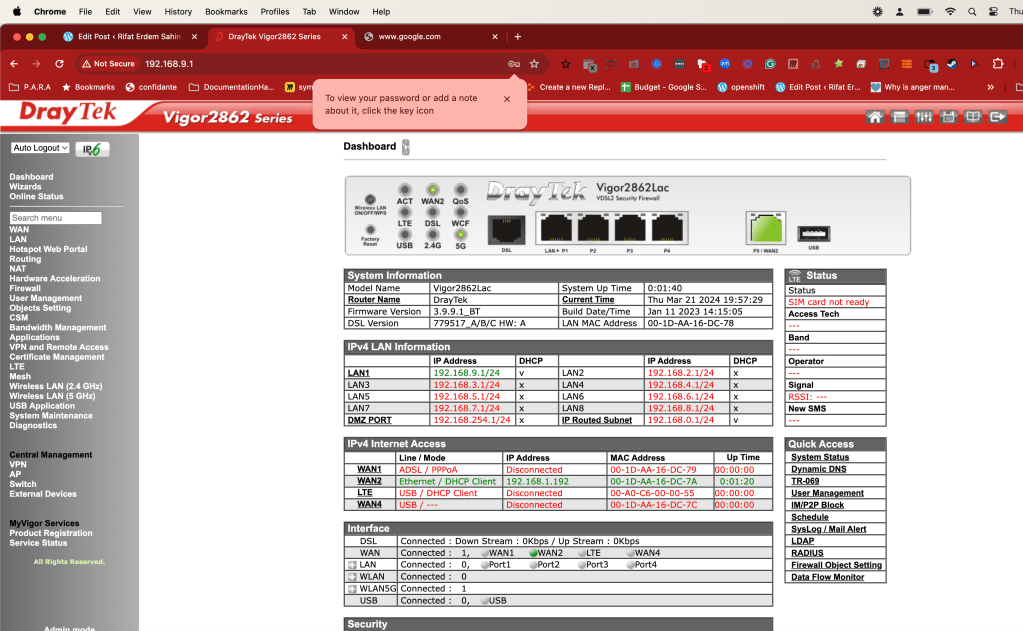The image size is (1023, 631).
Task: Open the list view icon in DrayTek header
Action: pos(899,117)
